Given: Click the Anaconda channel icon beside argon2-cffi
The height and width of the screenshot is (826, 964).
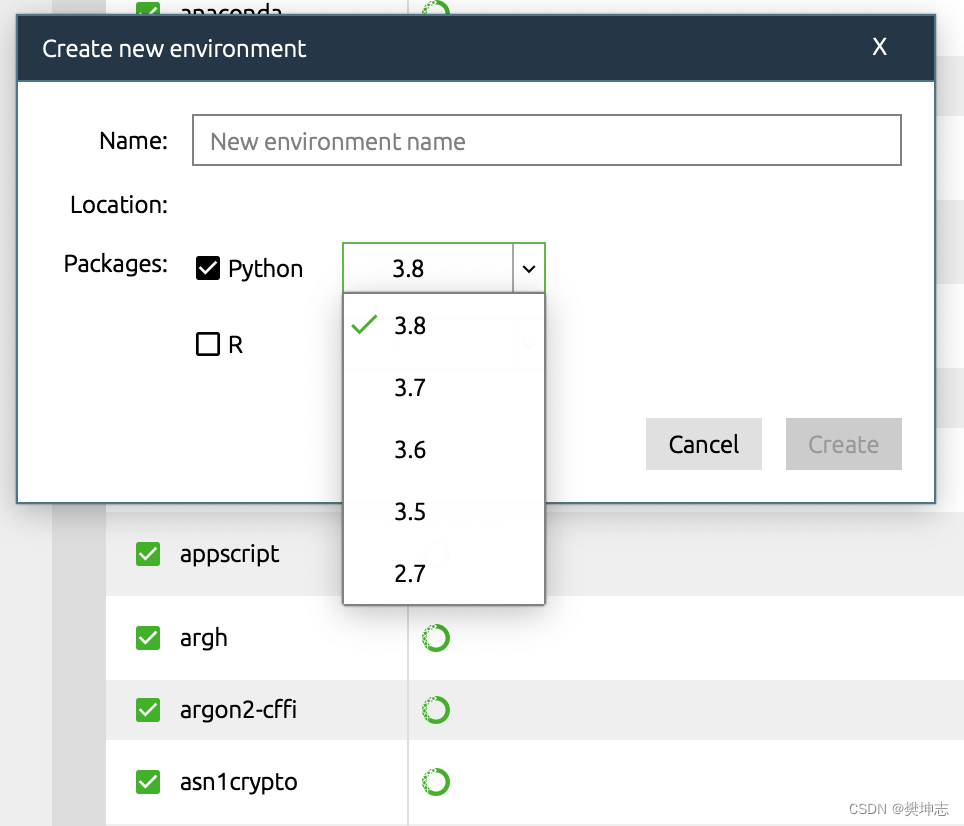Looking at the screenshot, I should (436, 710).
